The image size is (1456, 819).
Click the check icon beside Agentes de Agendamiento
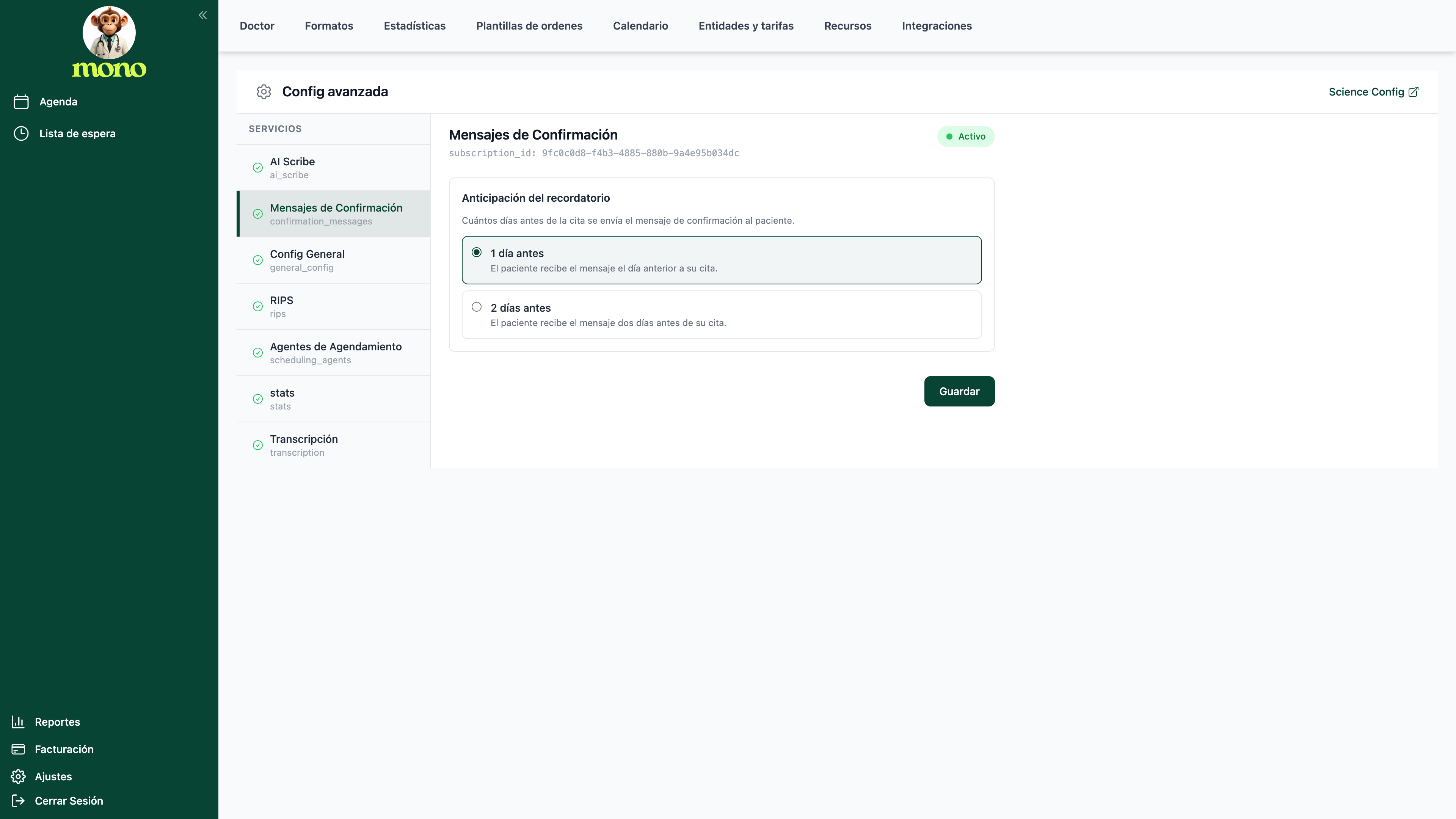[x=258, y=353]
